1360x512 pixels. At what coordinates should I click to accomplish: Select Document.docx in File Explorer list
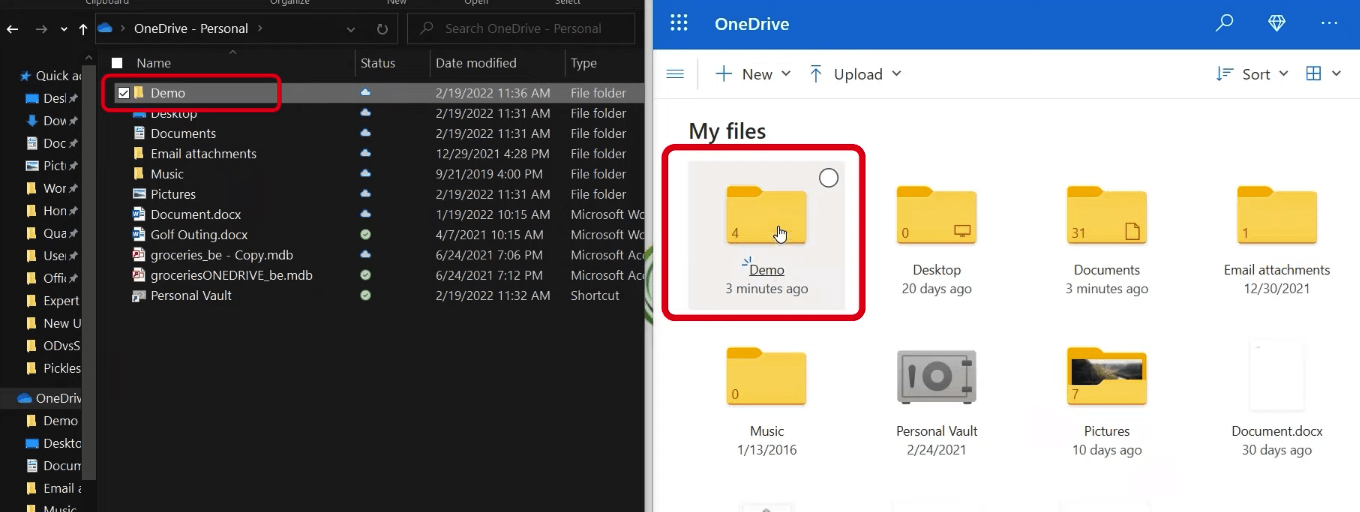click(196, 214)
